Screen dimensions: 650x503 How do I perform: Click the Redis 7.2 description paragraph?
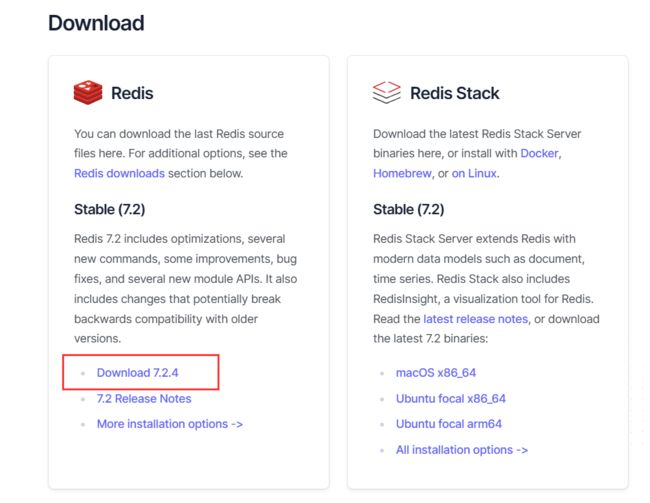coord(186,289)
